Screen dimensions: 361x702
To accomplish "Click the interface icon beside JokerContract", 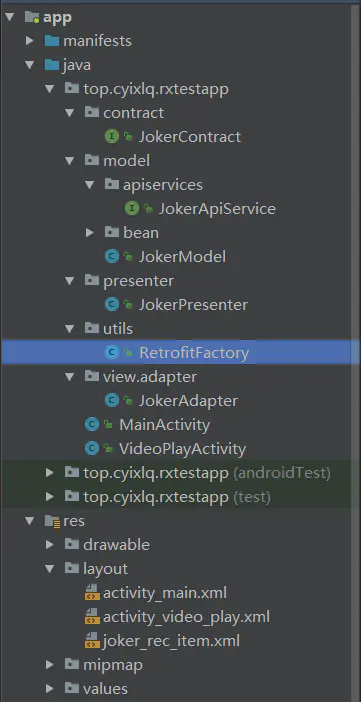I will 112,136.
